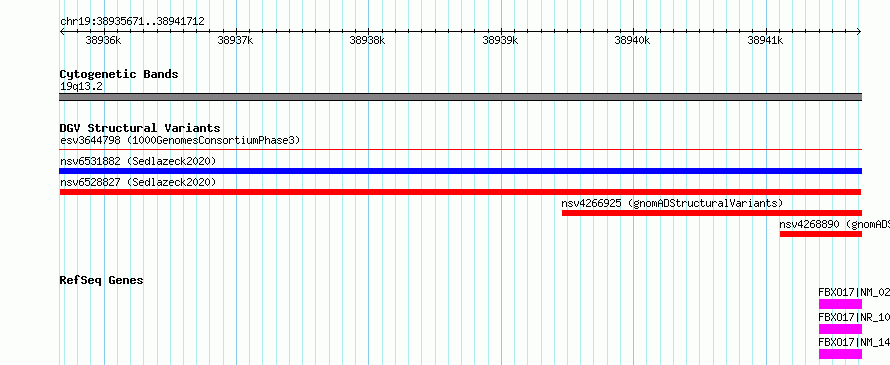The height and width of the screenshot is (365, 890).
Task: Click the FBXO17|NM_14 gene label
Action: [854, 342]
